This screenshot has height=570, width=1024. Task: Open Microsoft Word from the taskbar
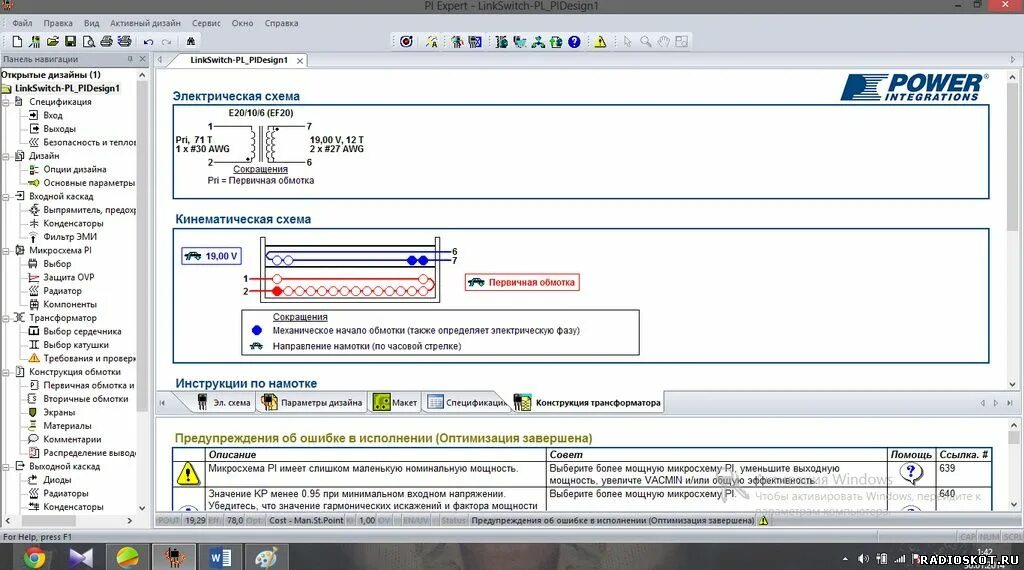click(x=221, y=558)
